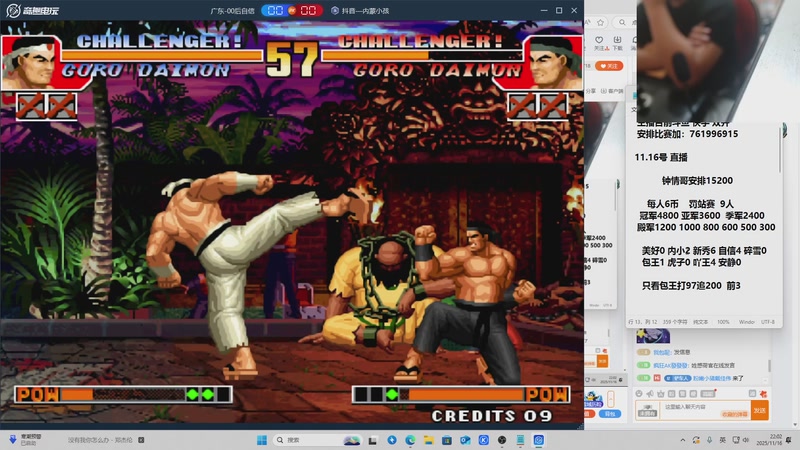The width and height of the screenshot is (800, 450).
Task: Click the heart 关注 icon in browser
Action: [599, 43]
